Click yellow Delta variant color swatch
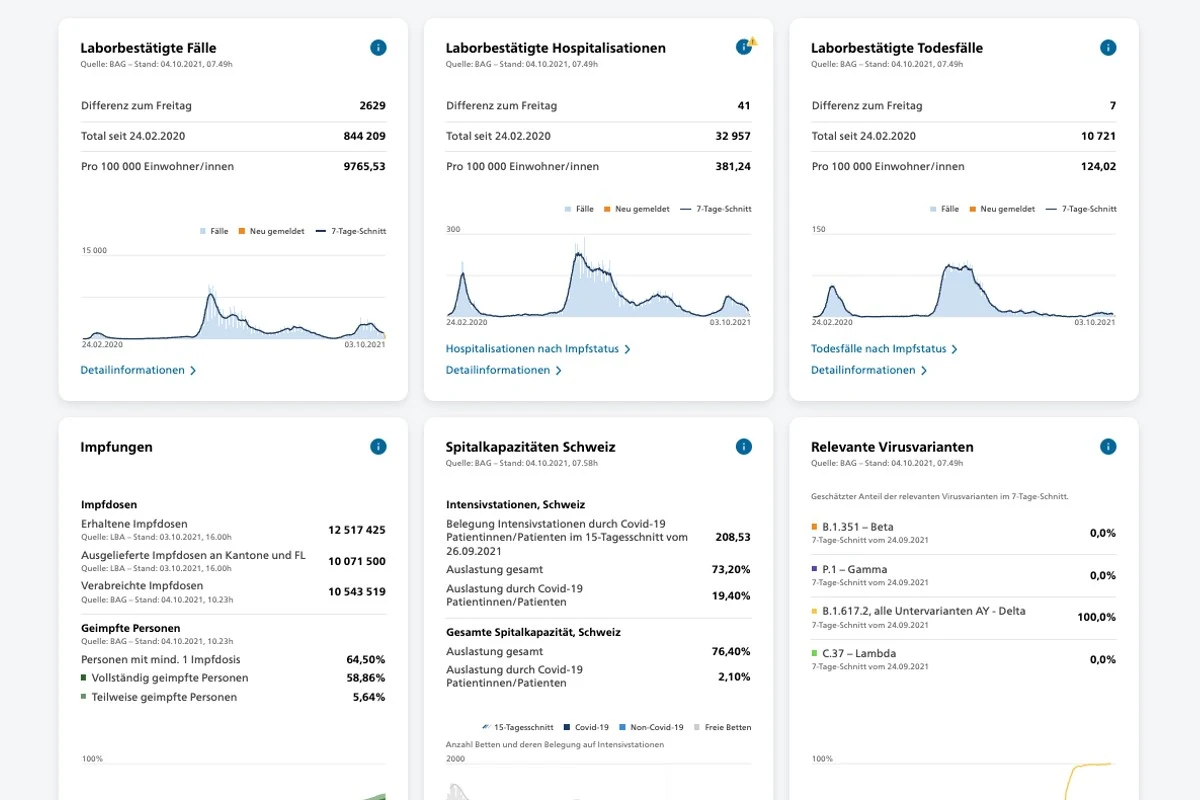 pyautogui.click(x=814, y=611)
